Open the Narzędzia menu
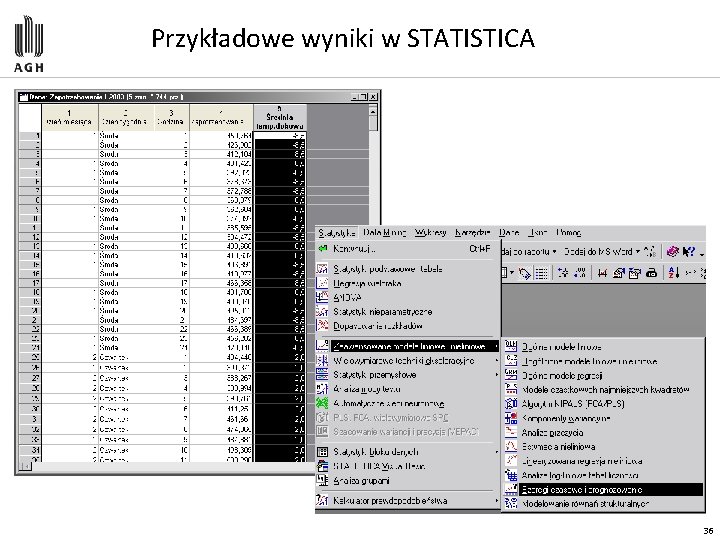The height and width of the screenshot is (540, 720). [x=472, y=233]
